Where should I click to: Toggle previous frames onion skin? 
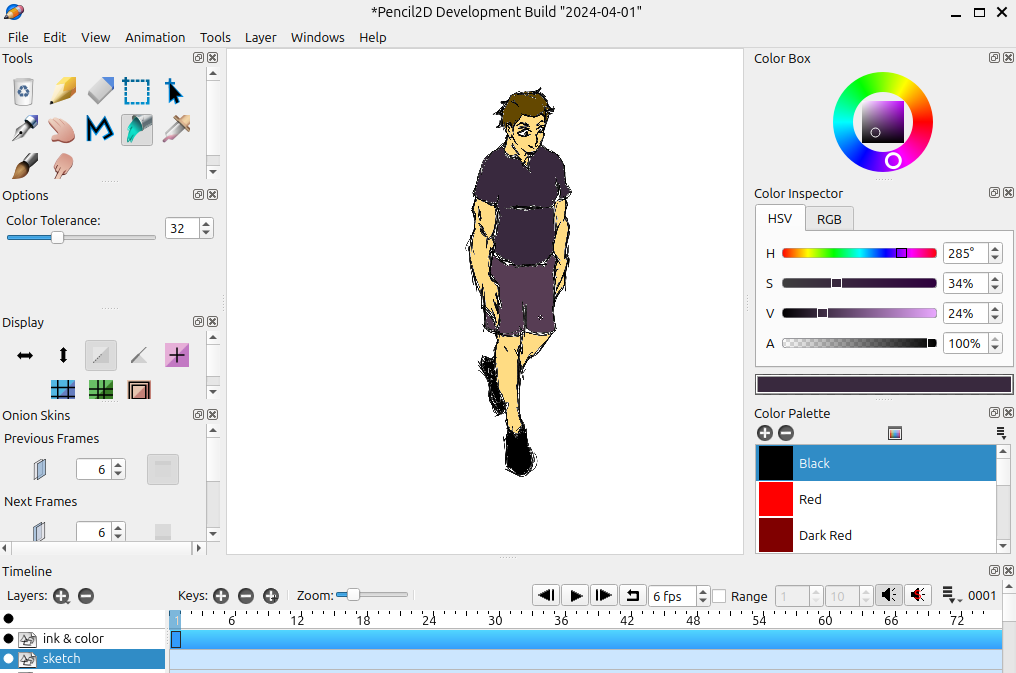coord(40,469)
